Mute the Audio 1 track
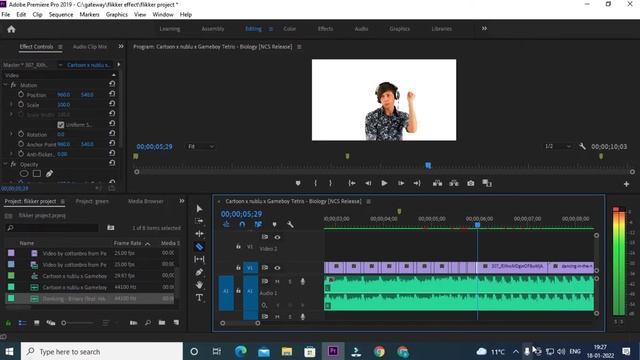This screenshot has height=360, width=640. point(277,282)
